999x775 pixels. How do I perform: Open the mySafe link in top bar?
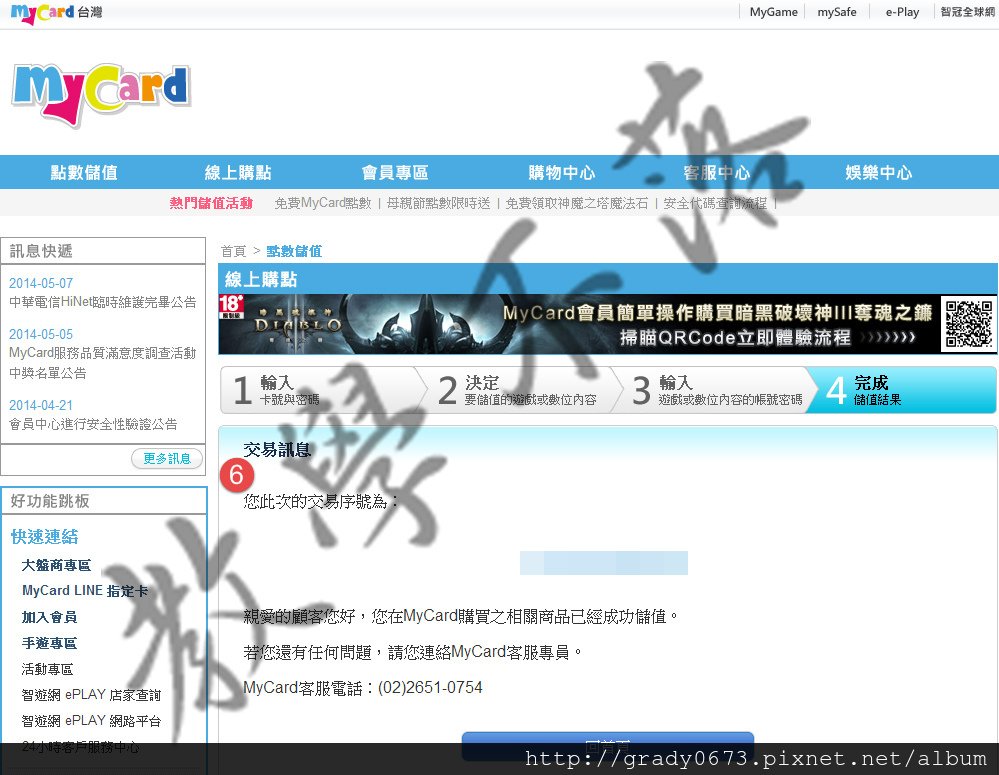pyautogui.click(x=837, y=12)
